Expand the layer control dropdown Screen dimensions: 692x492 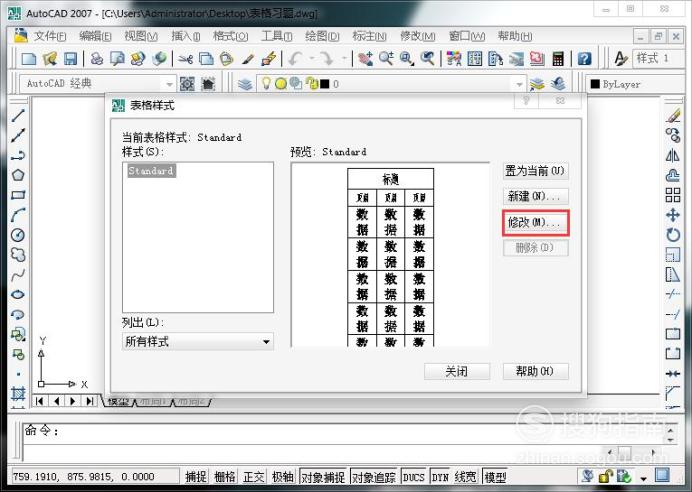click(x=519, y=84)
